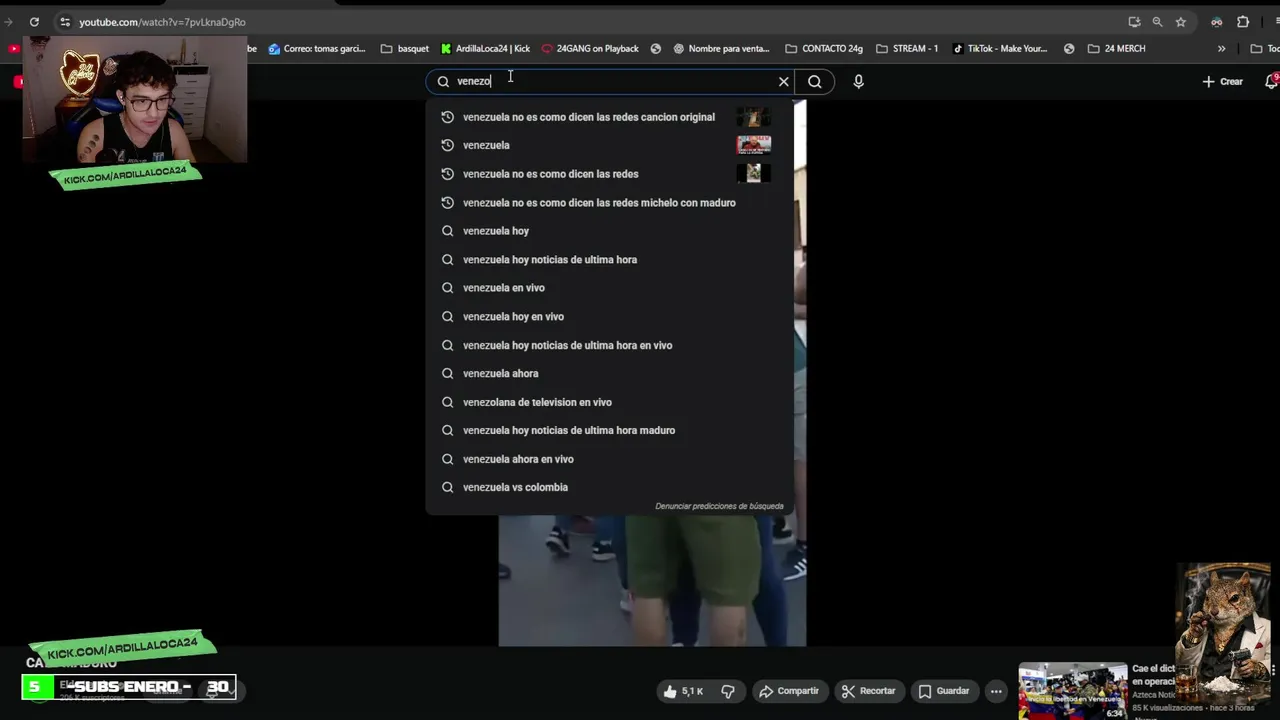Image resolution: width=1280 pixels, height=720 pixels.
Task: Open ArdillaLoca24 | Kick bookmark
Action: [485, 48]
